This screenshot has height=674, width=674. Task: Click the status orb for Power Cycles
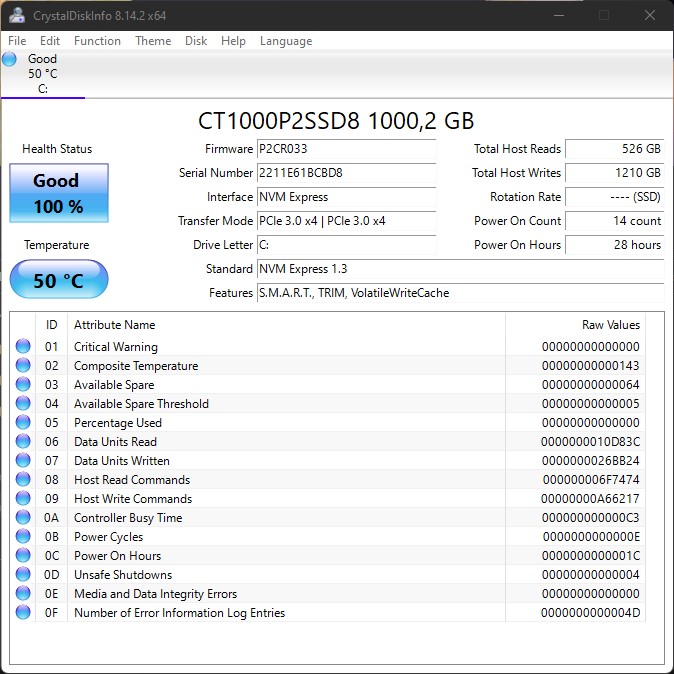tap(23, 536)
